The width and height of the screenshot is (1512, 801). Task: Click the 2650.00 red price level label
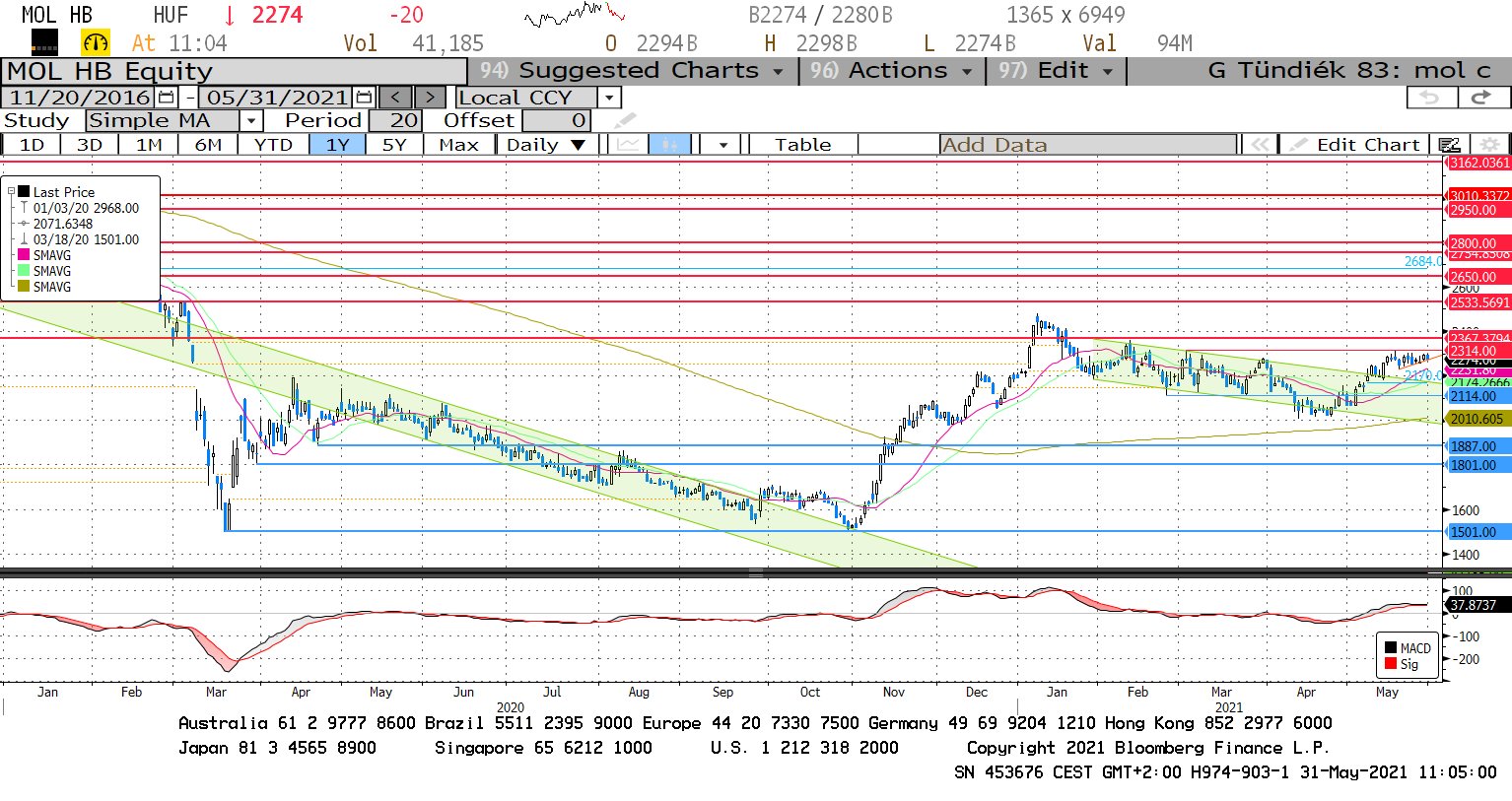click(1478, 277)
